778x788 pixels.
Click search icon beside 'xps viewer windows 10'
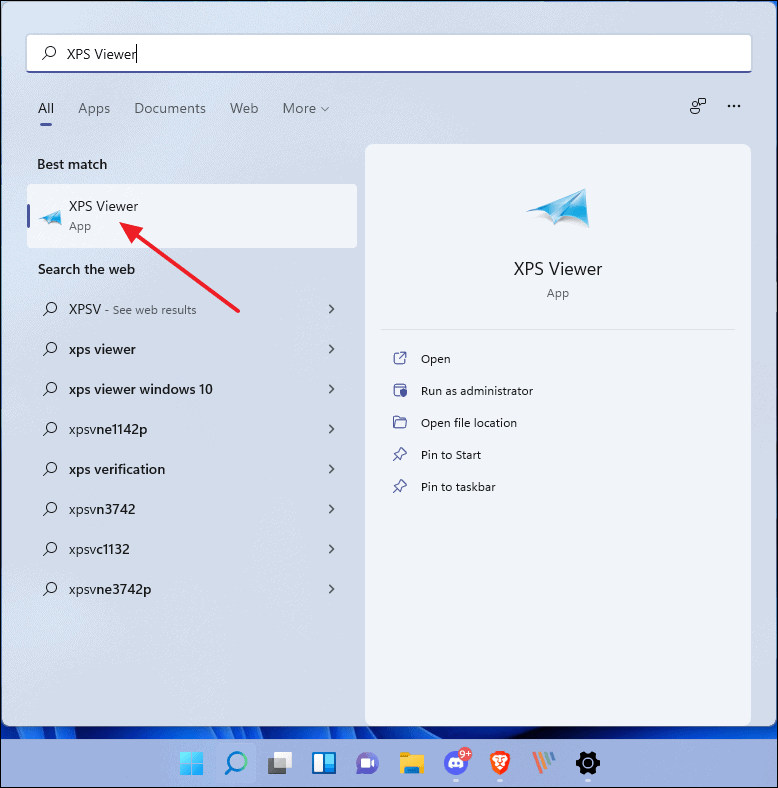pyautogui.click(x=50, y=388)
